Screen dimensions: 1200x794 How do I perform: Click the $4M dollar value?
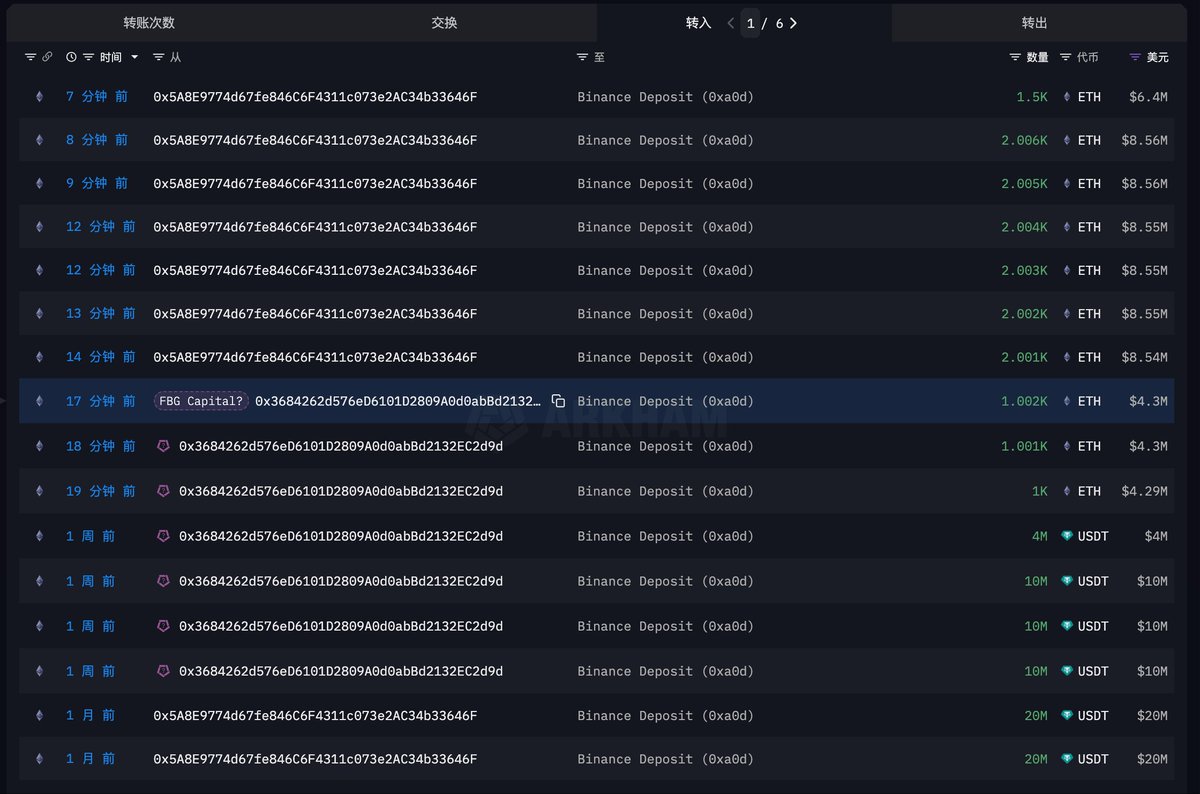pyautogui.click(x=1156, y=536)
